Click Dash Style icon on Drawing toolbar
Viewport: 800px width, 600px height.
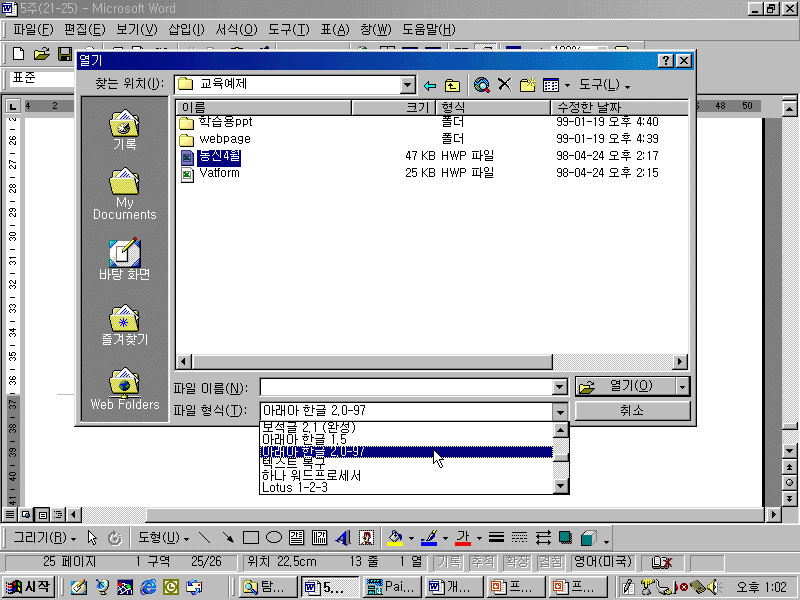pos(519,537)
